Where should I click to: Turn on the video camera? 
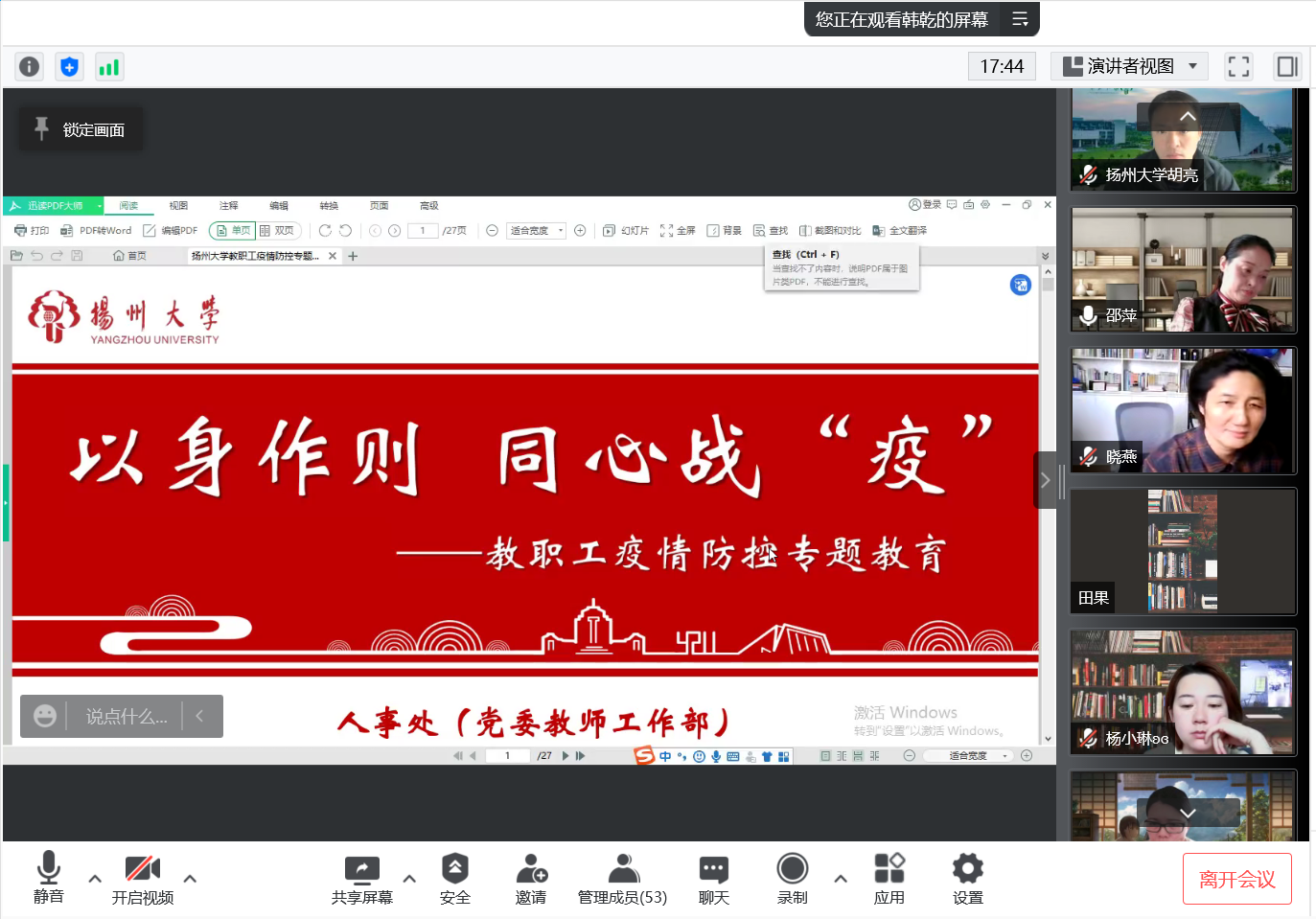tap(143, 879)
